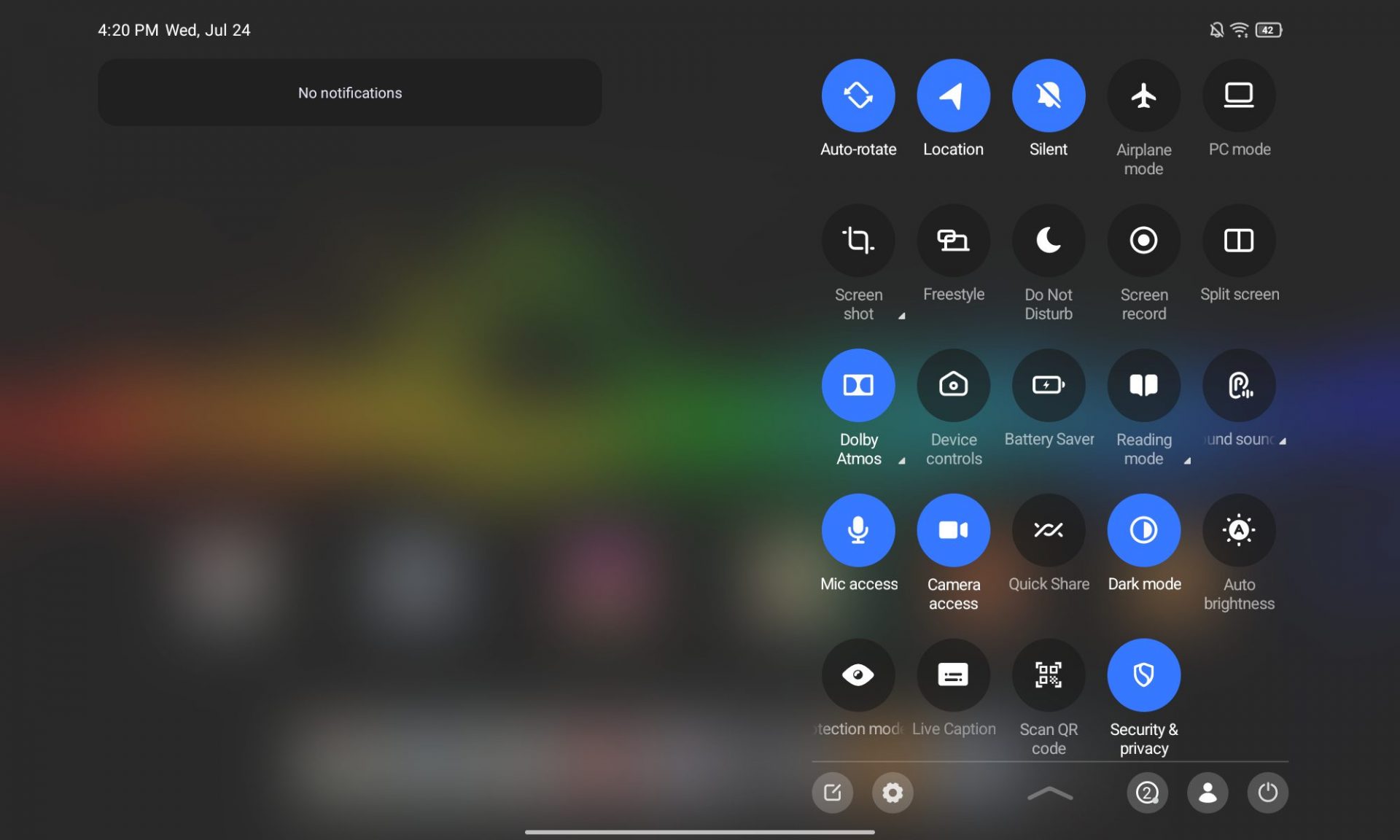
Task: Toggle Auto-rotate screen setting
Action: click(858, 94)
